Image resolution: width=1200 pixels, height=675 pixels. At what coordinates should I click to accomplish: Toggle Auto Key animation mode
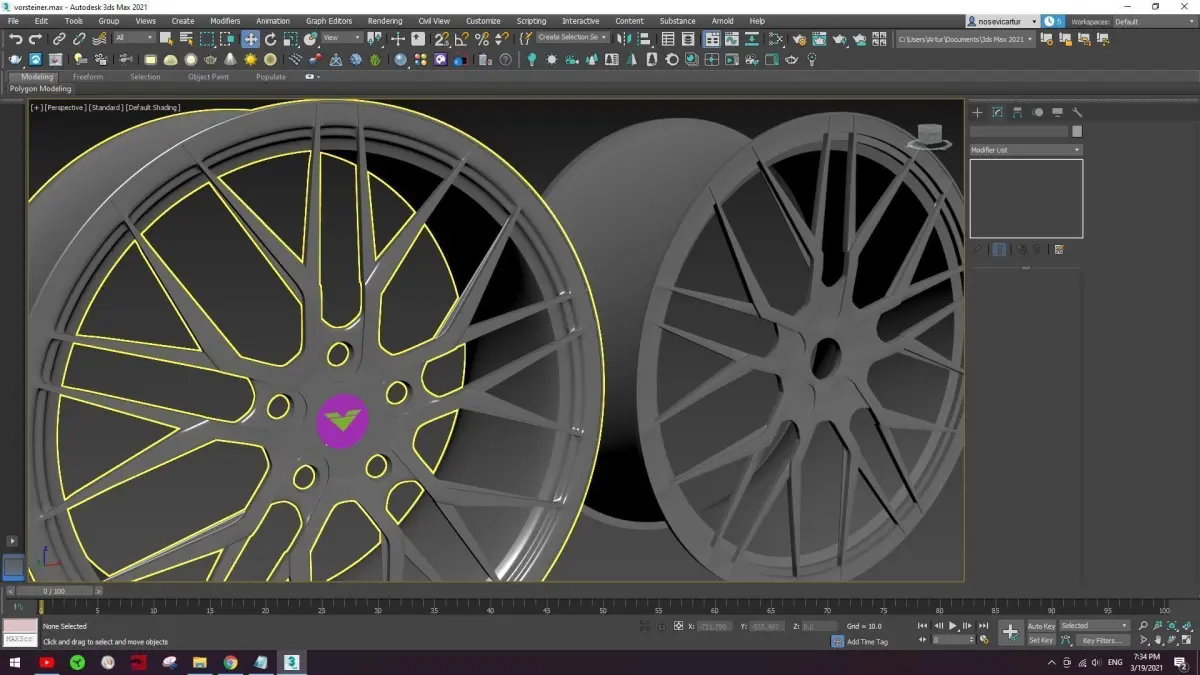tap(1041, 626)
